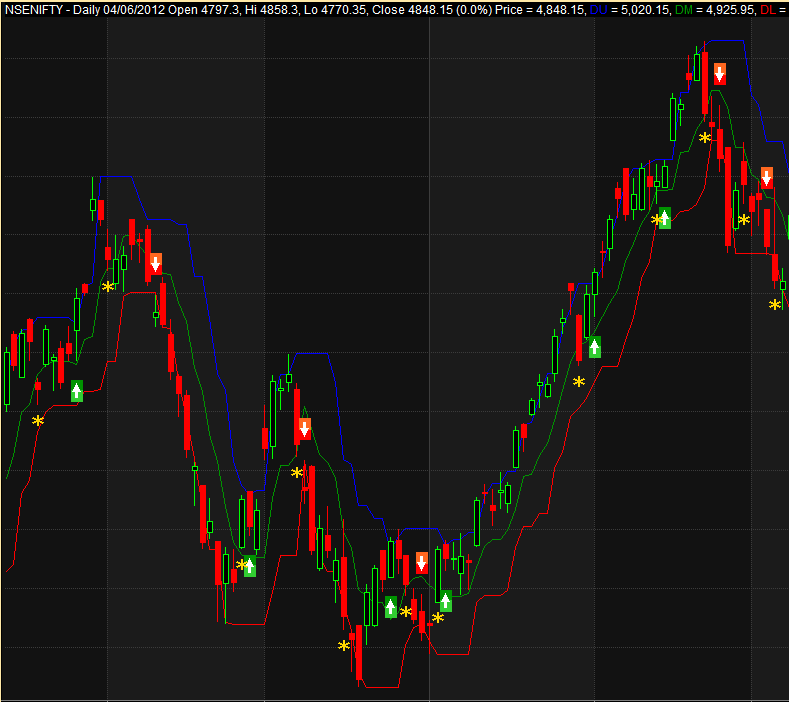Click the NSENIFTY symbol name in header
The image size is (789, 702).
37,9
